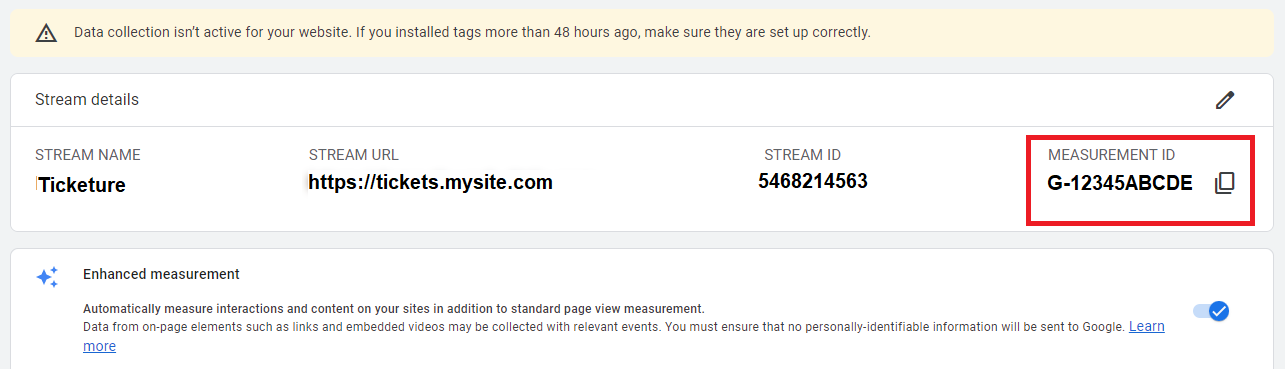The image size is (1285, 369).
Task: Click the "STREAM NAME" label
Action: click(x=88, y=155)
